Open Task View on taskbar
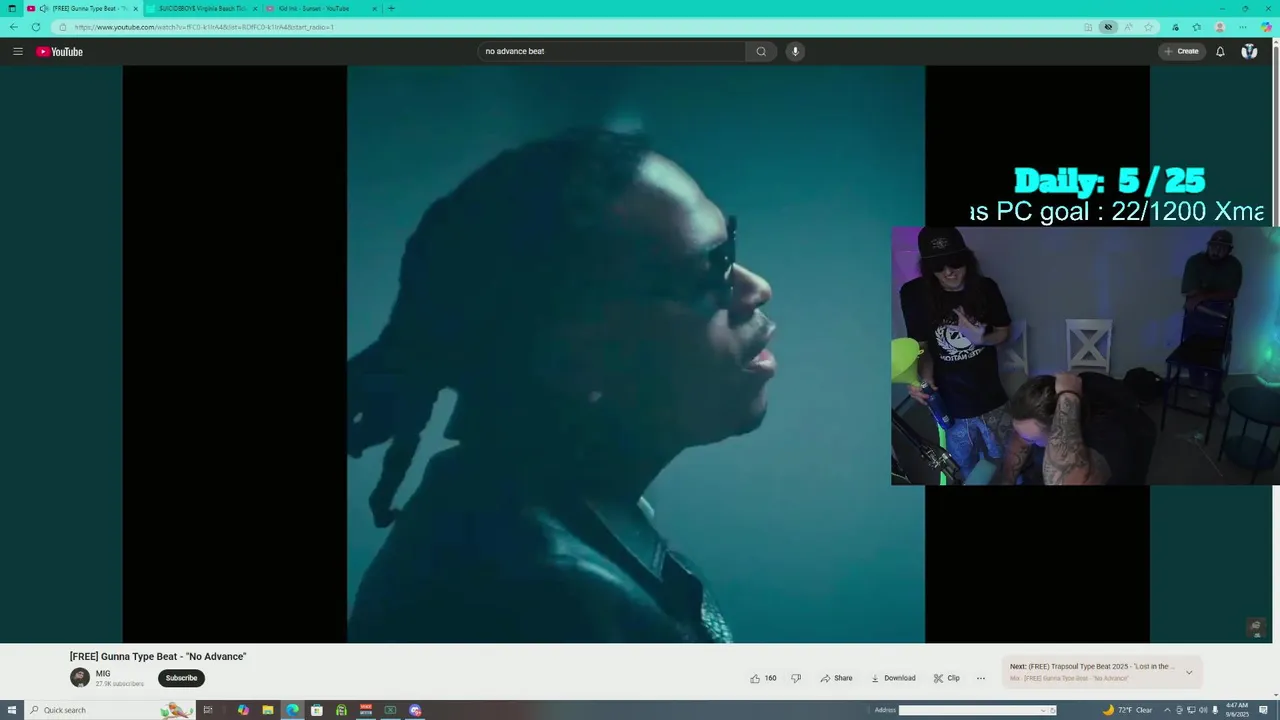The height and width of the screenshot is (720, 1280). 208,710
